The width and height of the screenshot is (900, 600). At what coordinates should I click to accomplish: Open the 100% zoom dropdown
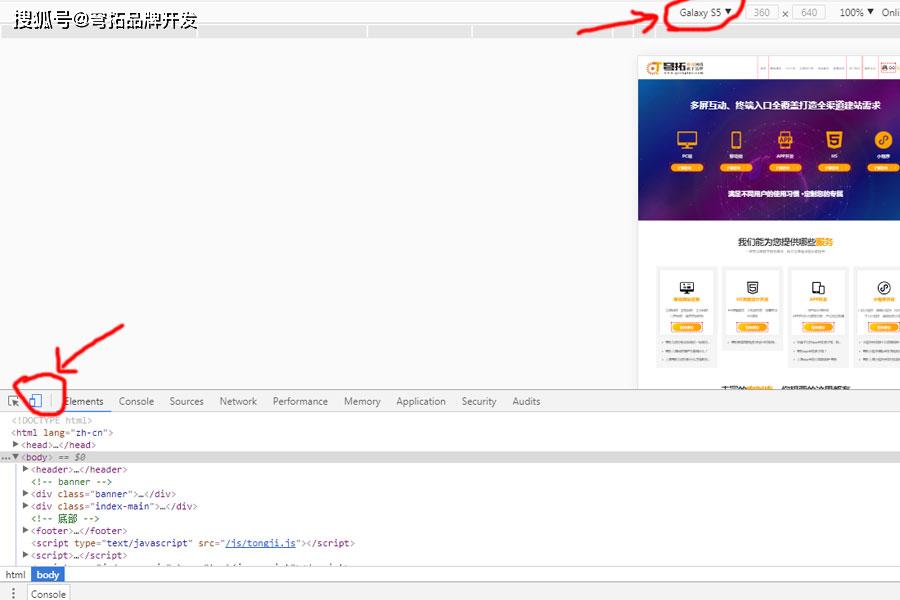tap(856, 12)
